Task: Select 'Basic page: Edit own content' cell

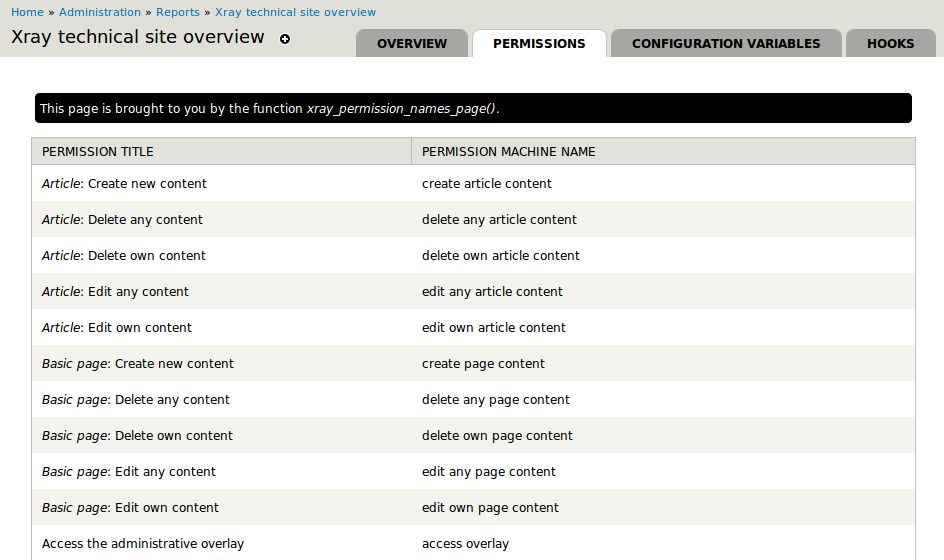Action: [222, 508]
